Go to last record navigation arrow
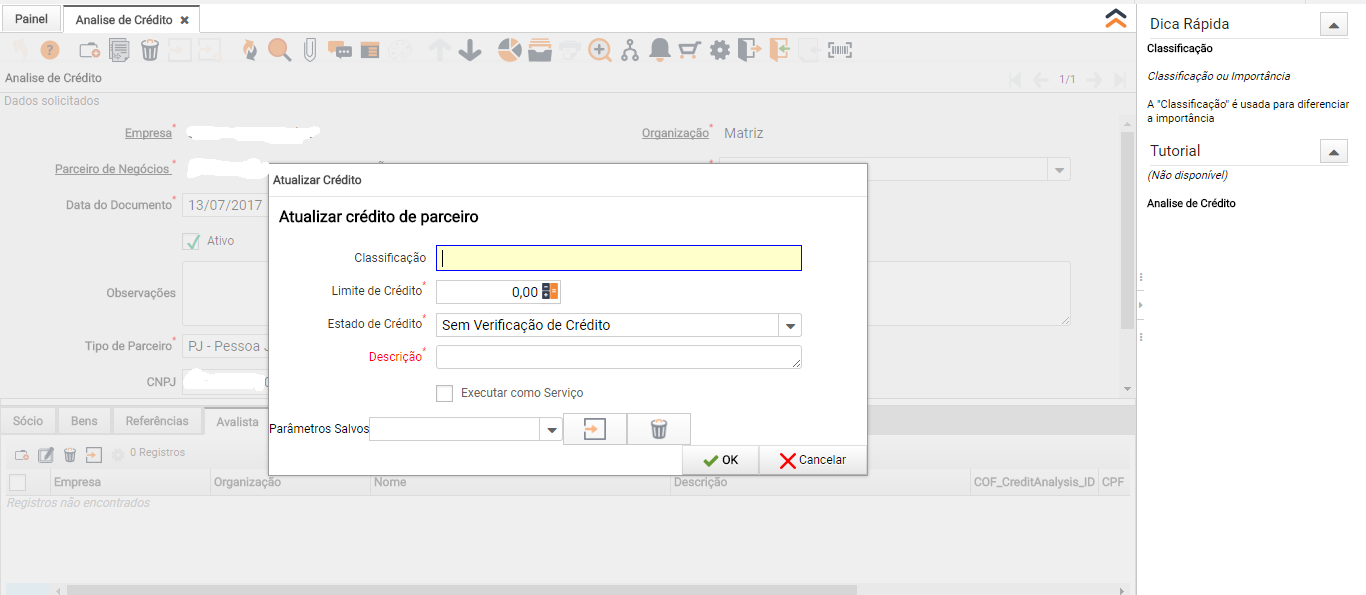 (1120, 79)
